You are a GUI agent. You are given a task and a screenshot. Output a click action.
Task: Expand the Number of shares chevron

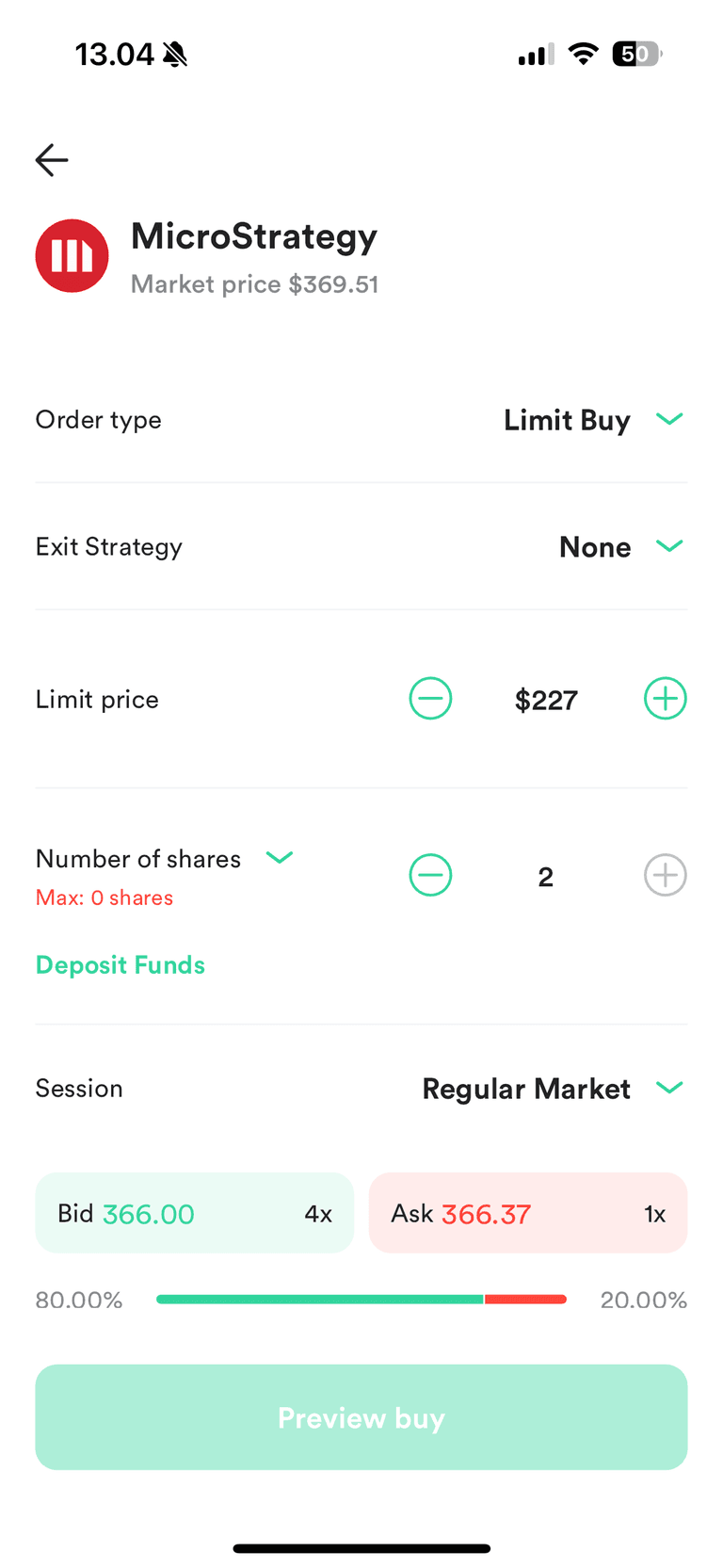tap(280, 857)
